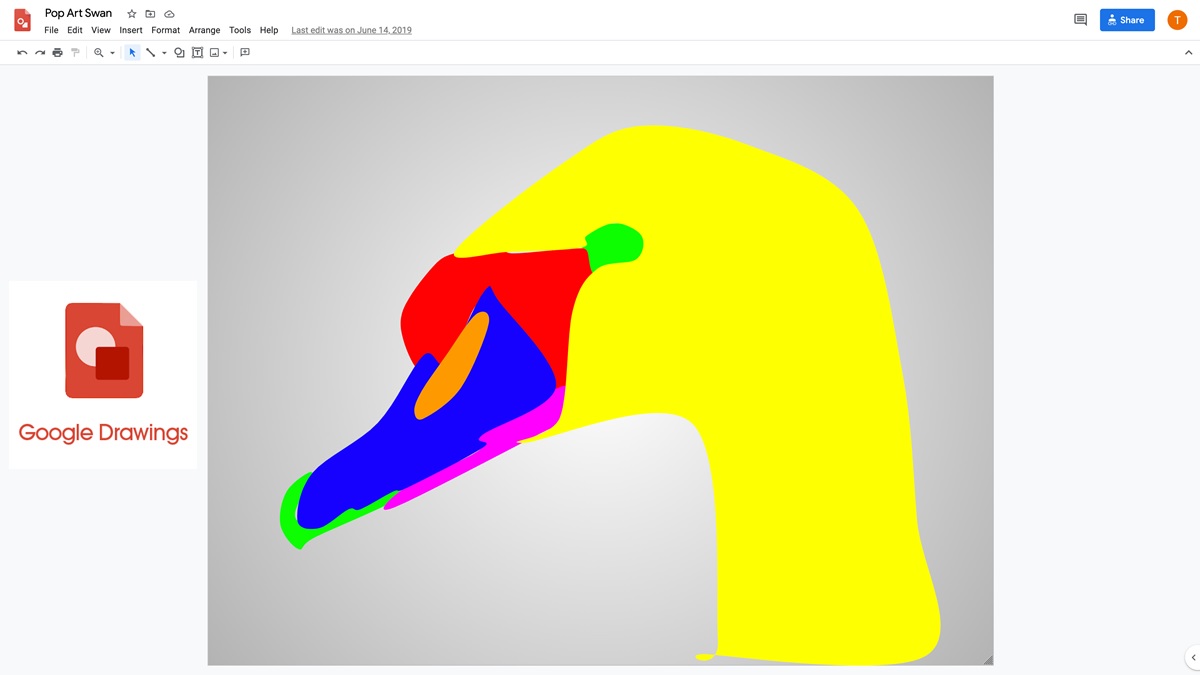
Task: Insert a comment via toolbar icon
Action: (x=245, y=52)
